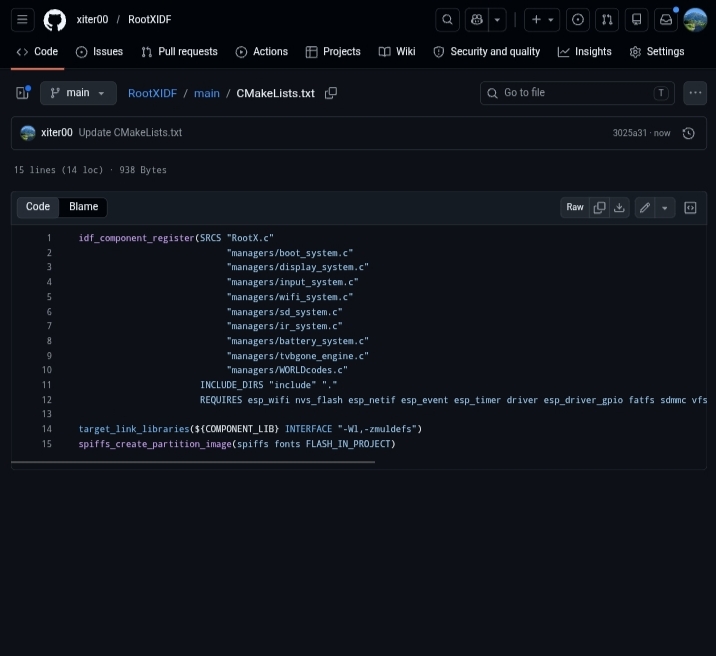This screenshot has height=656, width=716.
Task: Navigate to RootXIDF in file path
Action: [153, 93]
